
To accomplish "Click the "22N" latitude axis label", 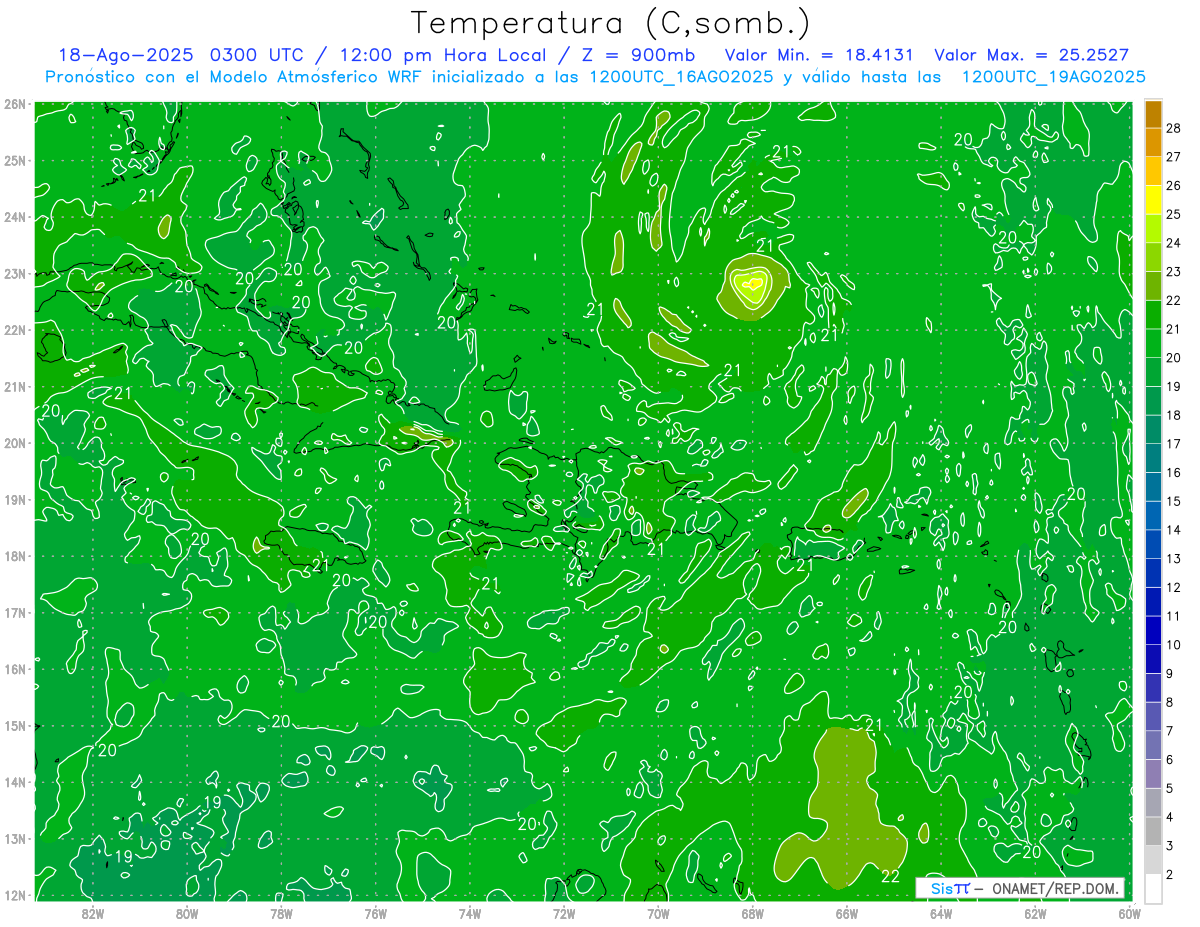I will 14,330.
